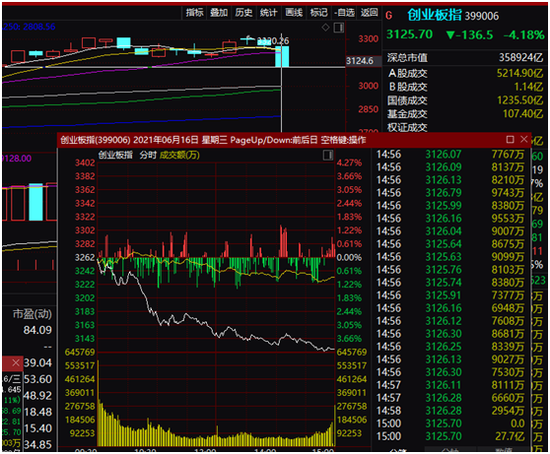Image resolution: width=550 pixels, height=454 pixels.
Task: Click the 市盈(动) value 84.09
Action: tap(38, 330)
